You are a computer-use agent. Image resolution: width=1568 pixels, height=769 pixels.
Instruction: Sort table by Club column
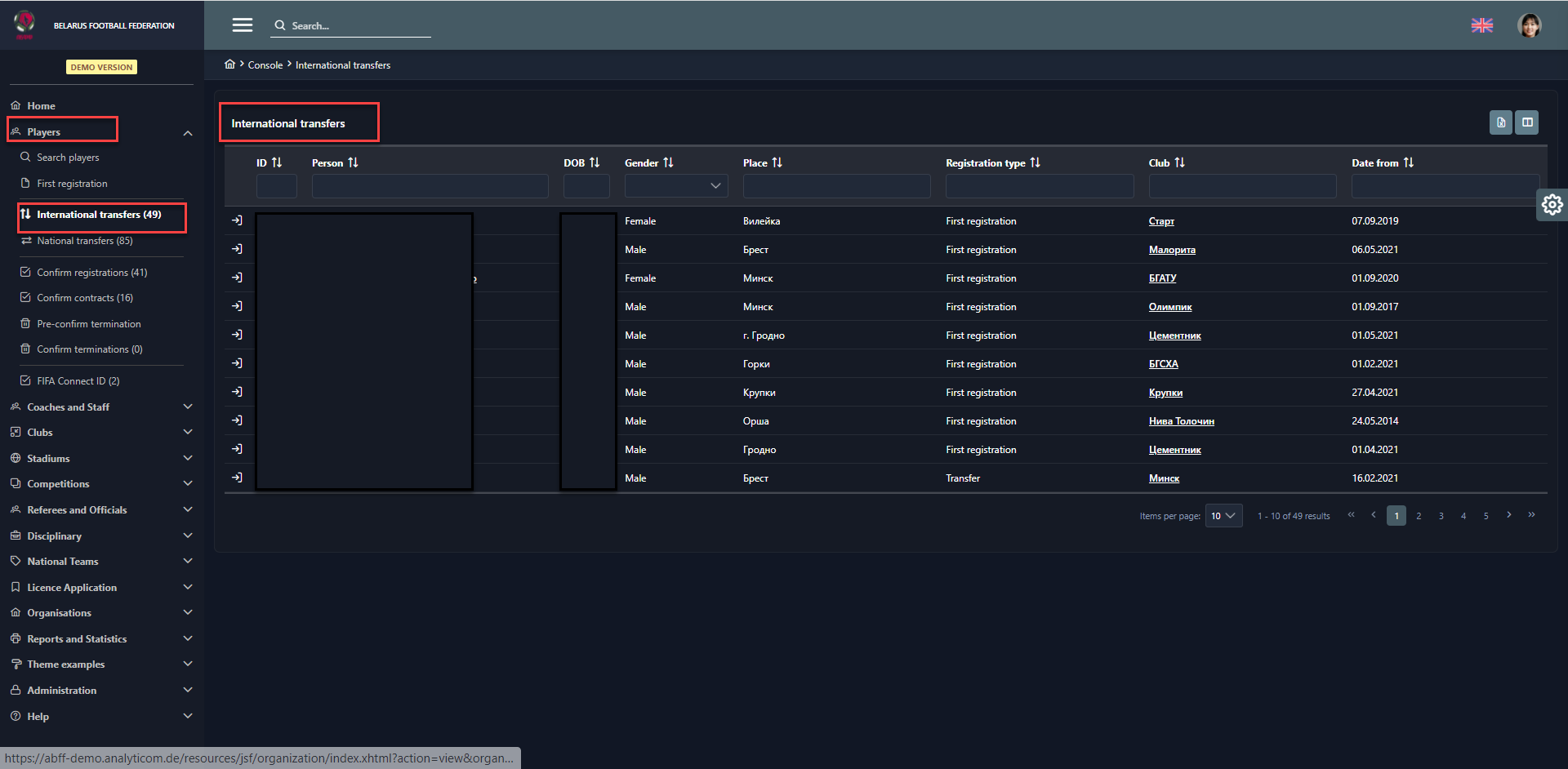point(1179,162)
